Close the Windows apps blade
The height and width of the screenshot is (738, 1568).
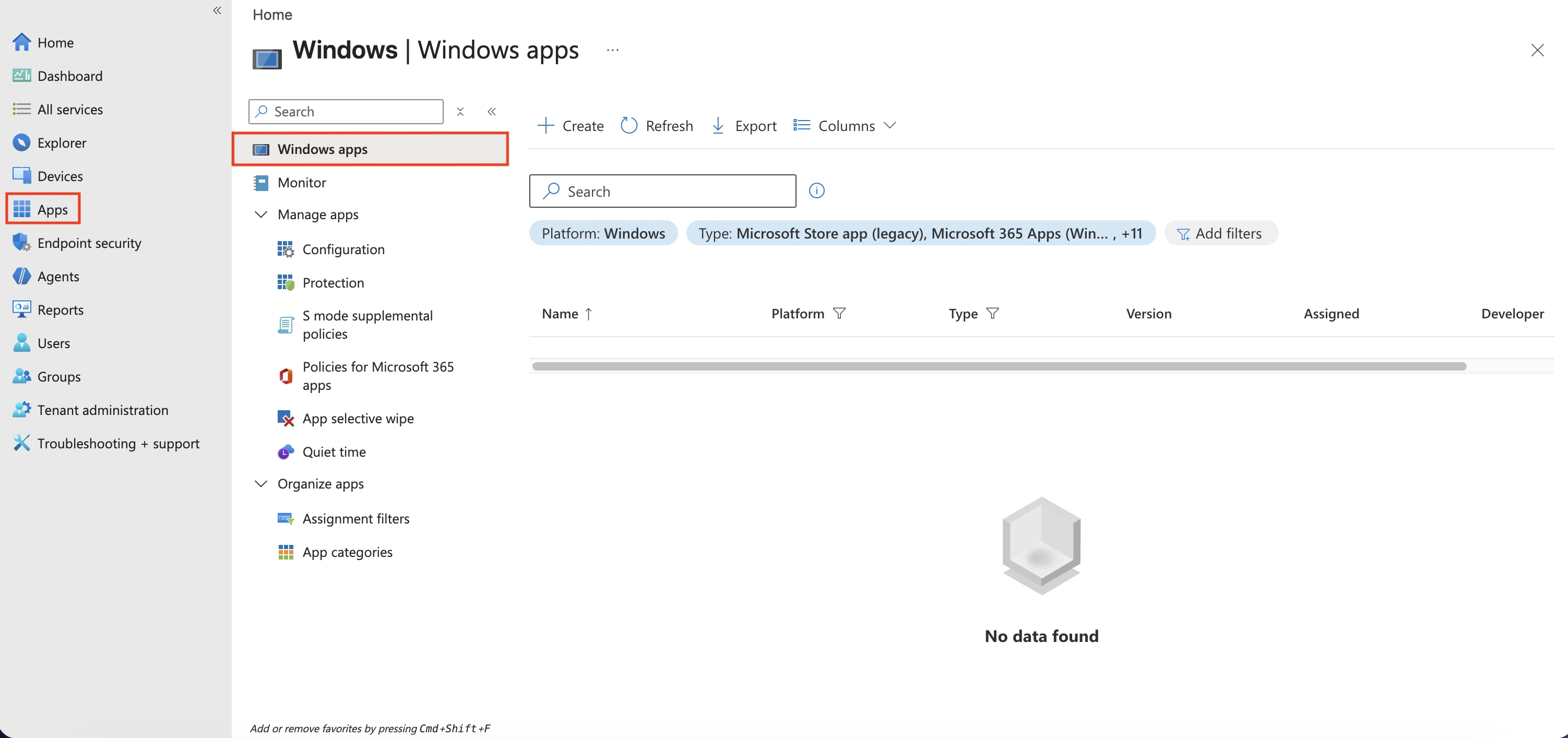point(1538,51)
